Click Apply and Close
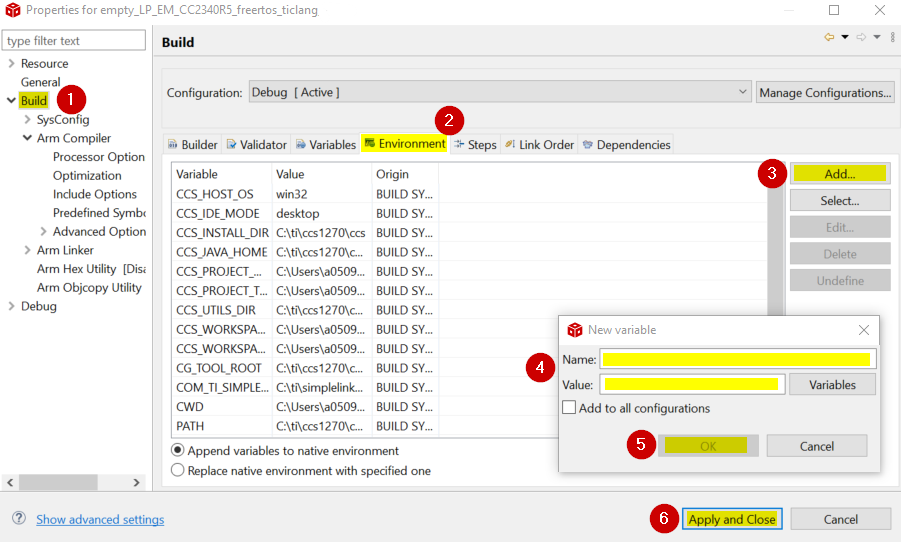 [732, 519]
